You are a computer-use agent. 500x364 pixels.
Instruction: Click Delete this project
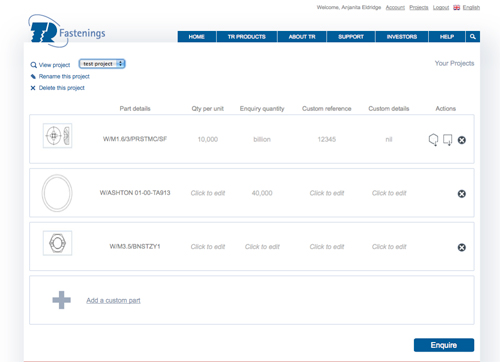click(62, 88)
